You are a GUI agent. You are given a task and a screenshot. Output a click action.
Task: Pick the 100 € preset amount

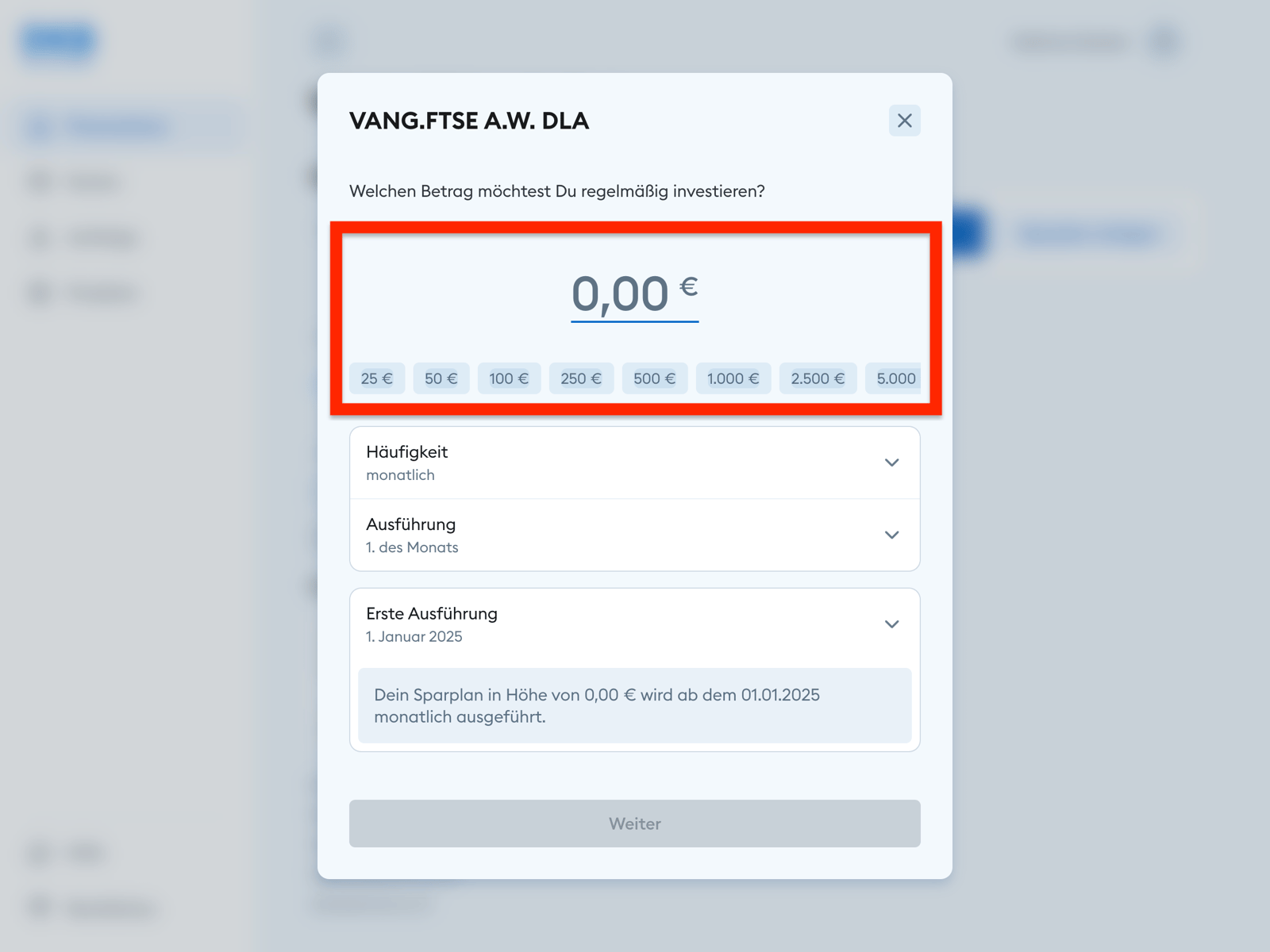coord(509,378)
